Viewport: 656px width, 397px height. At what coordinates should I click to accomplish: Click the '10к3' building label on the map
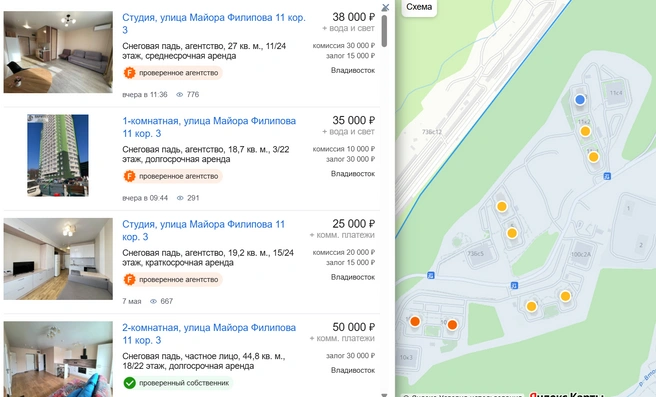[x=406, y=357]
